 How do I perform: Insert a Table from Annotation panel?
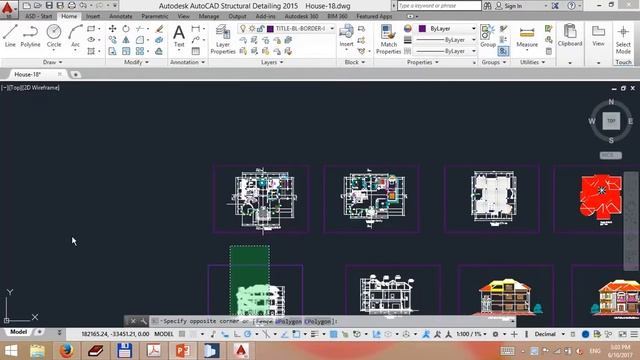pos(196,51)
